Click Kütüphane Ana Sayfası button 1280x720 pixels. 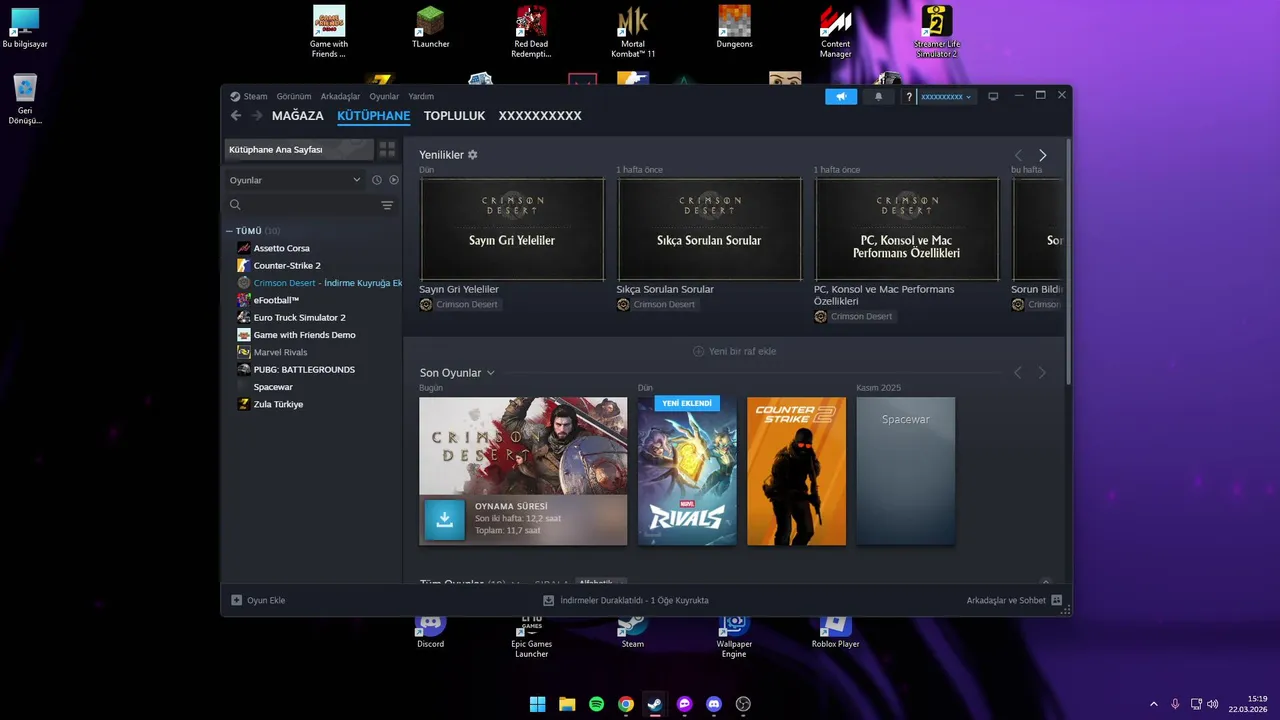pyautogui.click(x=299, y=149)
